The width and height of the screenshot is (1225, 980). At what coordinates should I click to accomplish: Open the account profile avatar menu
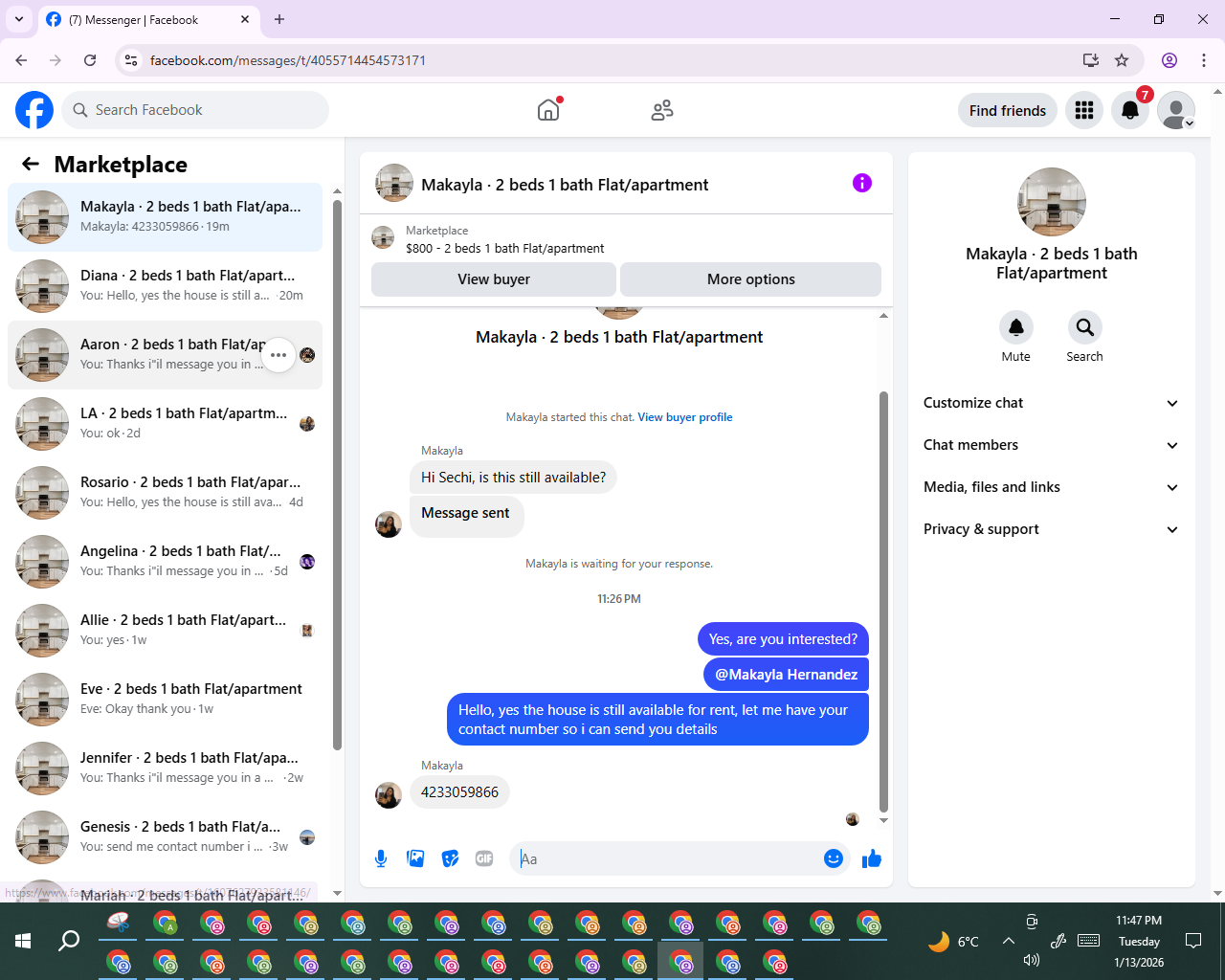(x=1176, y=110)
